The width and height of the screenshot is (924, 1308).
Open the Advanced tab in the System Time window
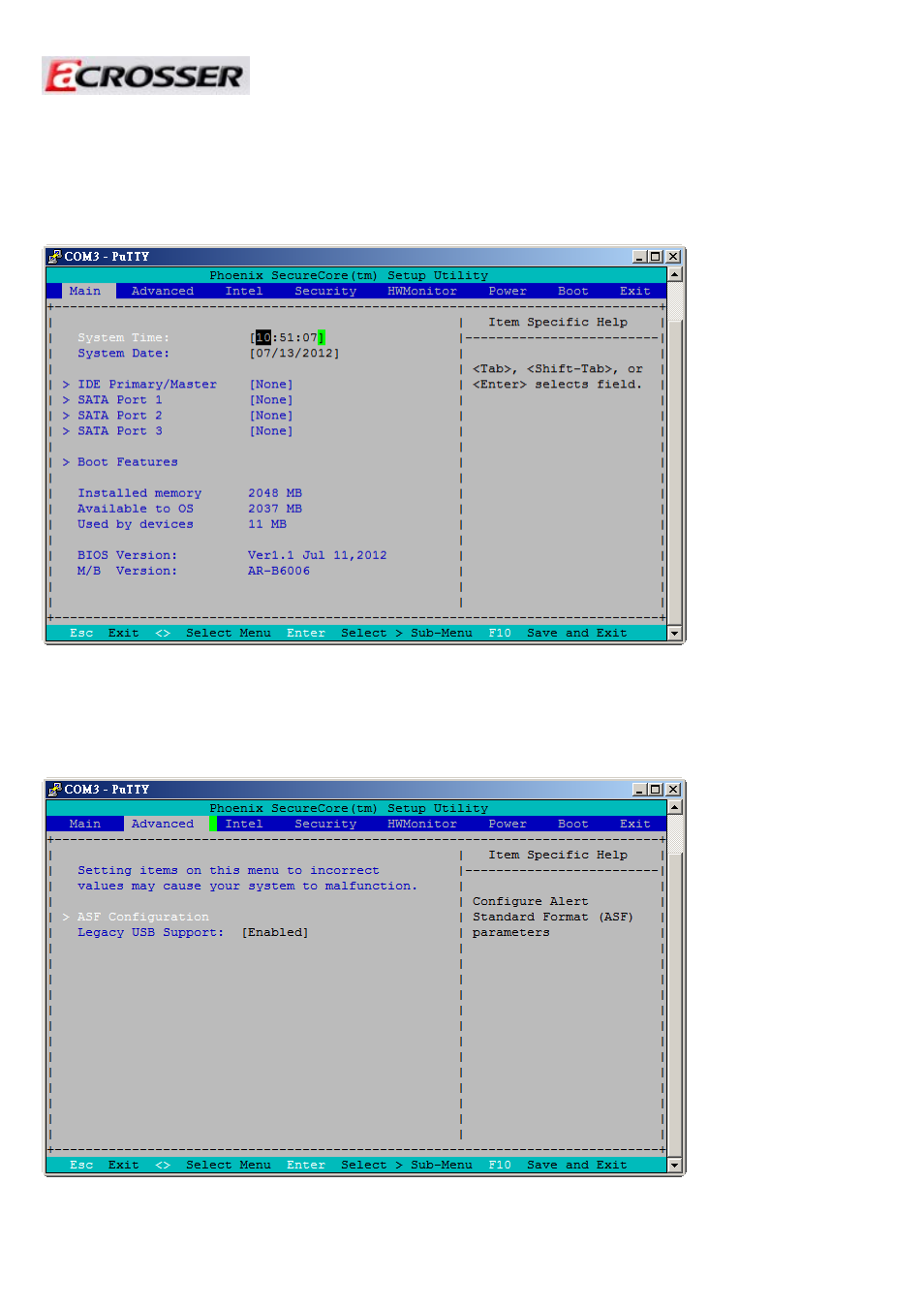[x=163, y=291]
